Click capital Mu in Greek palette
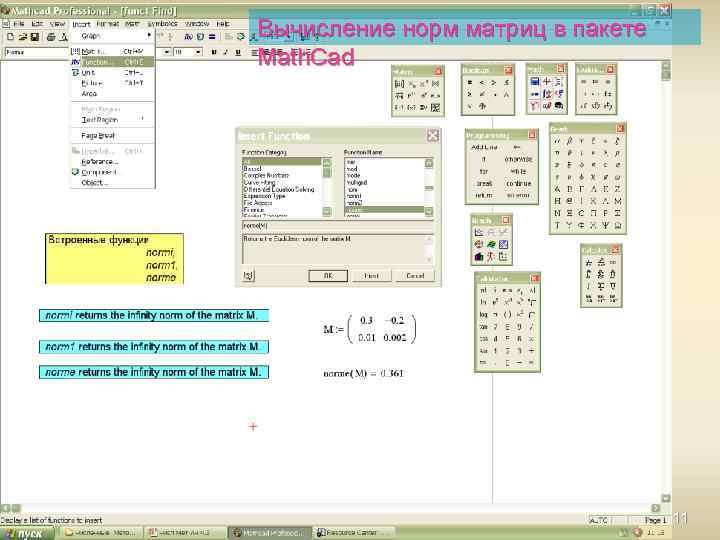The height and width of the screenshot is (540, 720). pyautogui.click(x=618, y=201)
